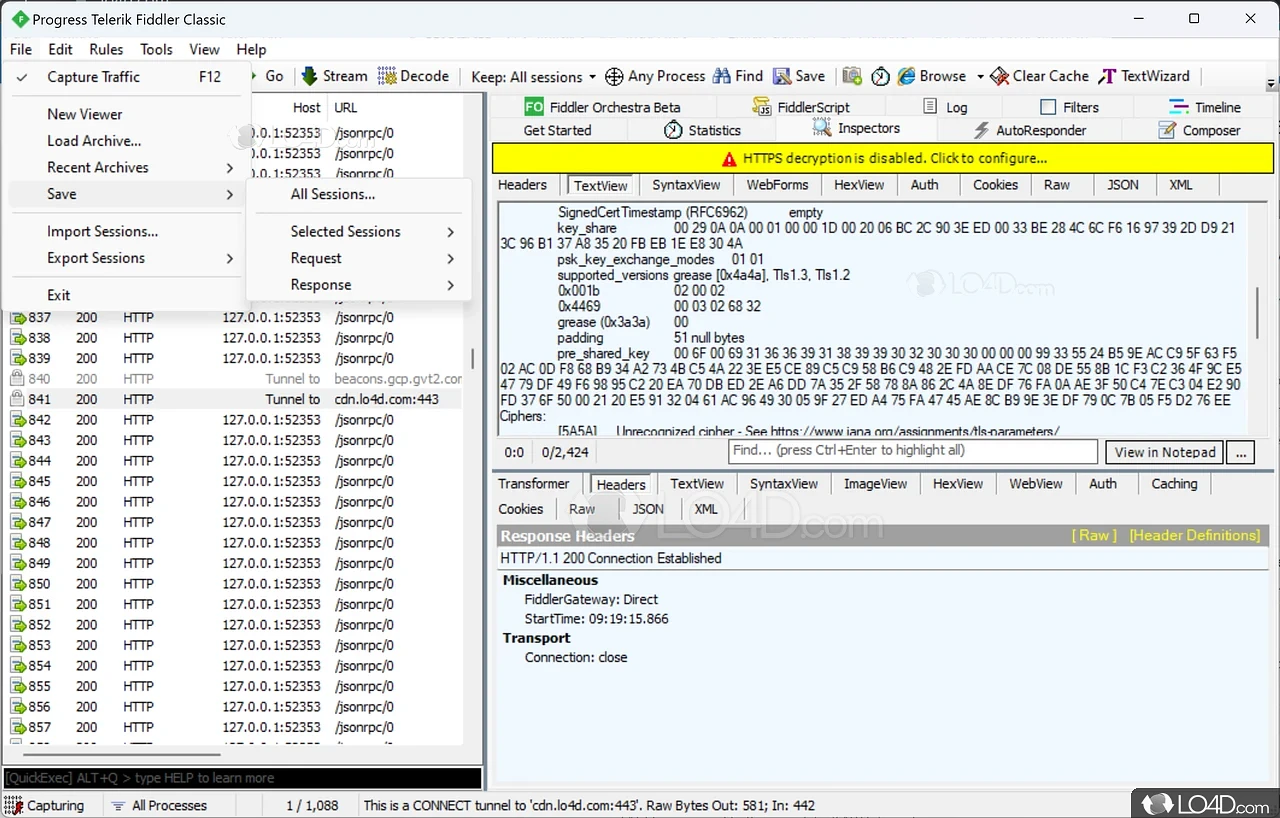Image resolution: width=1280 pixels, height=818 pixels.
Task: Click the Save disk icon in toolbar
Action: (x=782, y=76)
